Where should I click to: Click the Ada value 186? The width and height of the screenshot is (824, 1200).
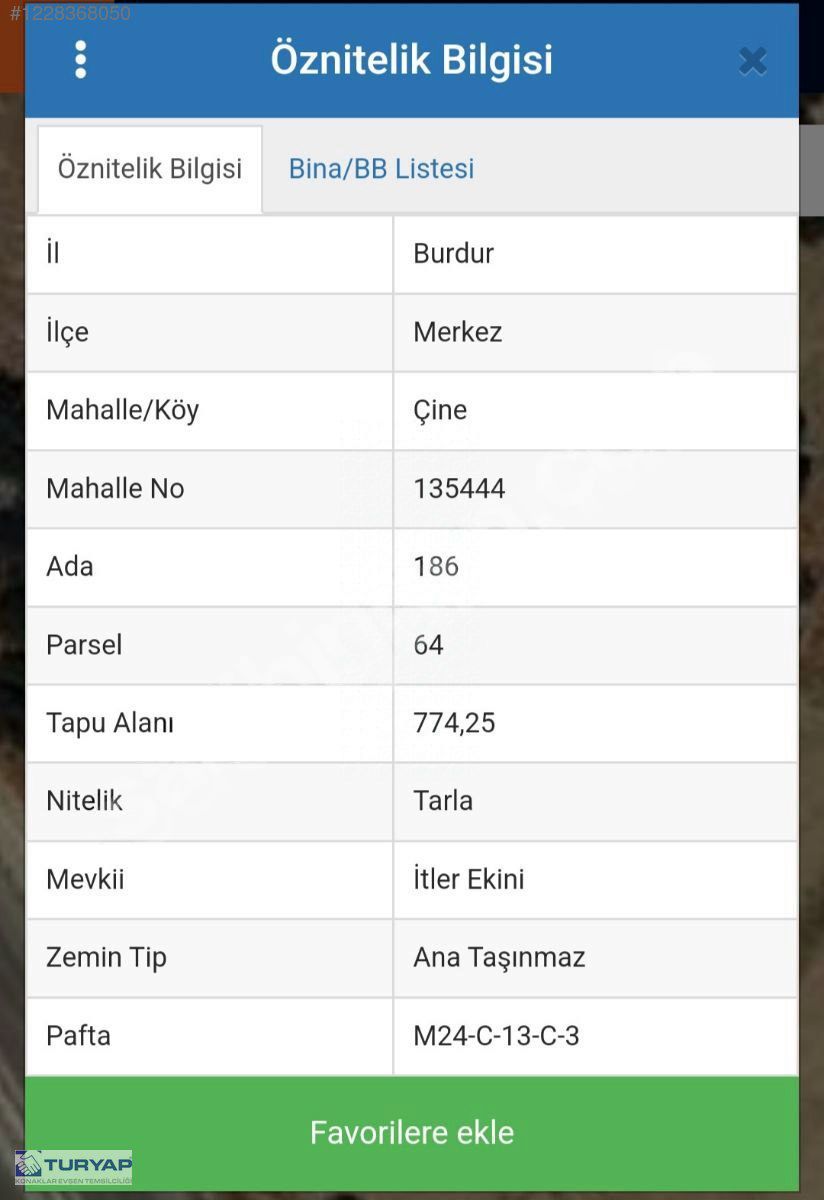tap(436, 566)
